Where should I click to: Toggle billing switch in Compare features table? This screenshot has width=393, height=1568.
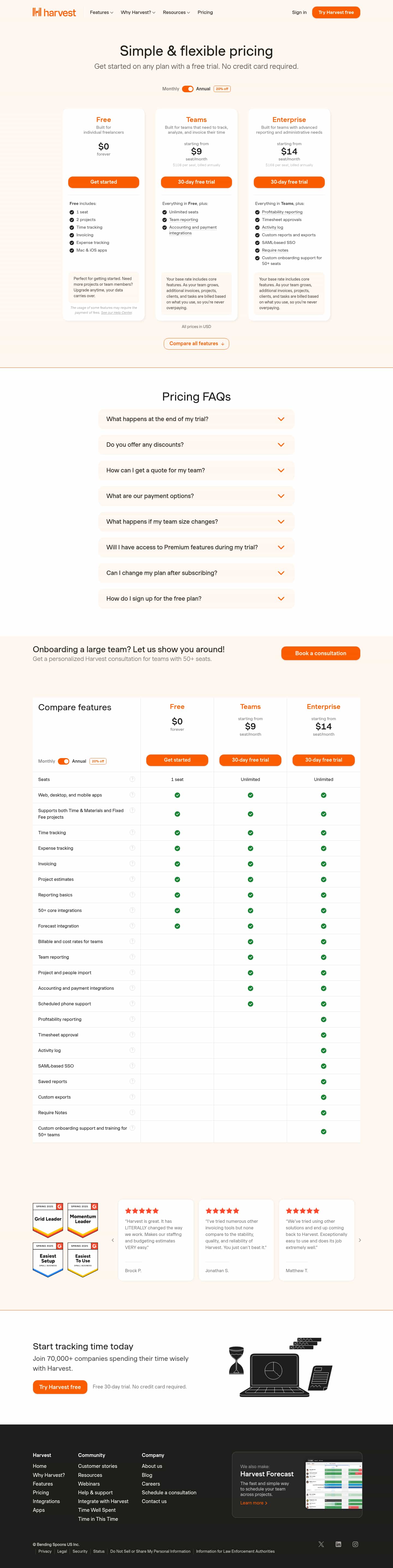click(x=63, y=761)
